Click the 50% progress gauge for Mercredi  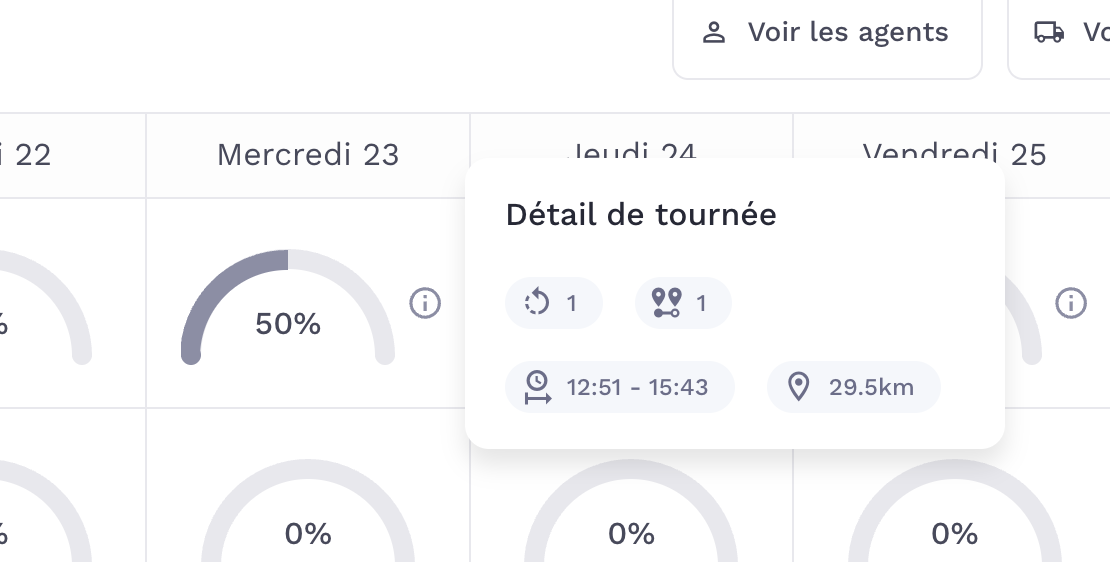[x=288, y=310]
